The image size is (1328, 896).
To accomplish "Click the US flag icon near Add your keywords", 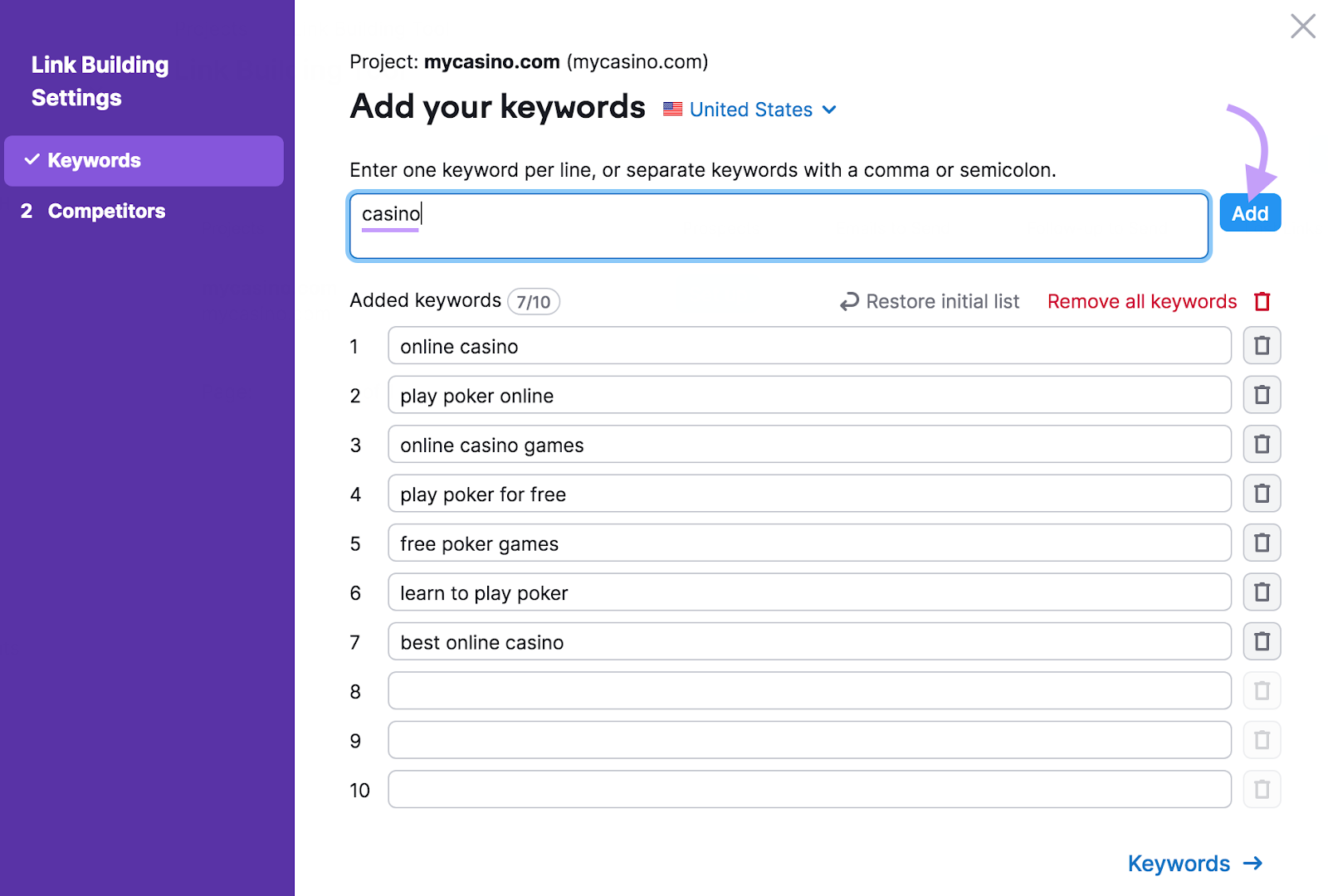I will [672, 109].
